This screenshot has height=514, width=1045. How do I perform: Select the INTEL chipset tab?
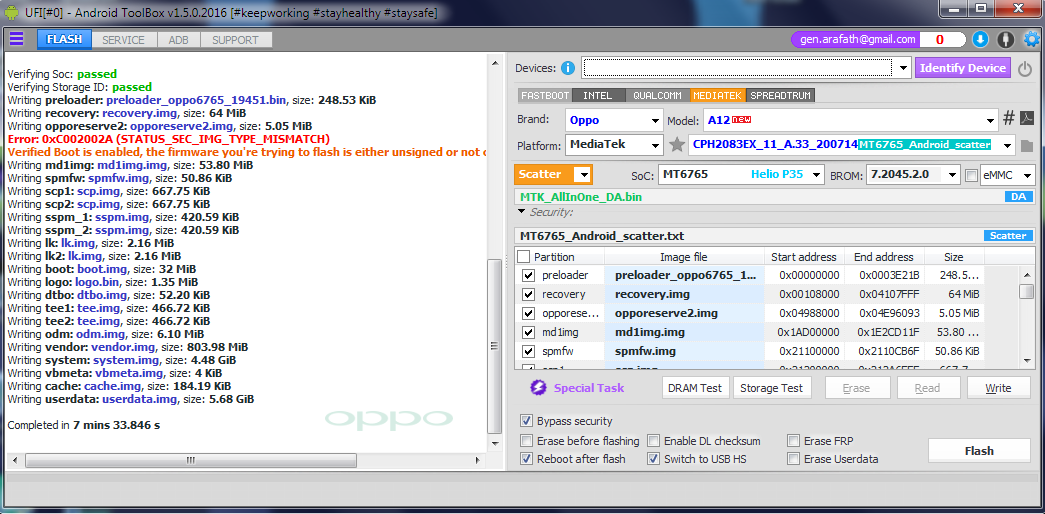597,95
